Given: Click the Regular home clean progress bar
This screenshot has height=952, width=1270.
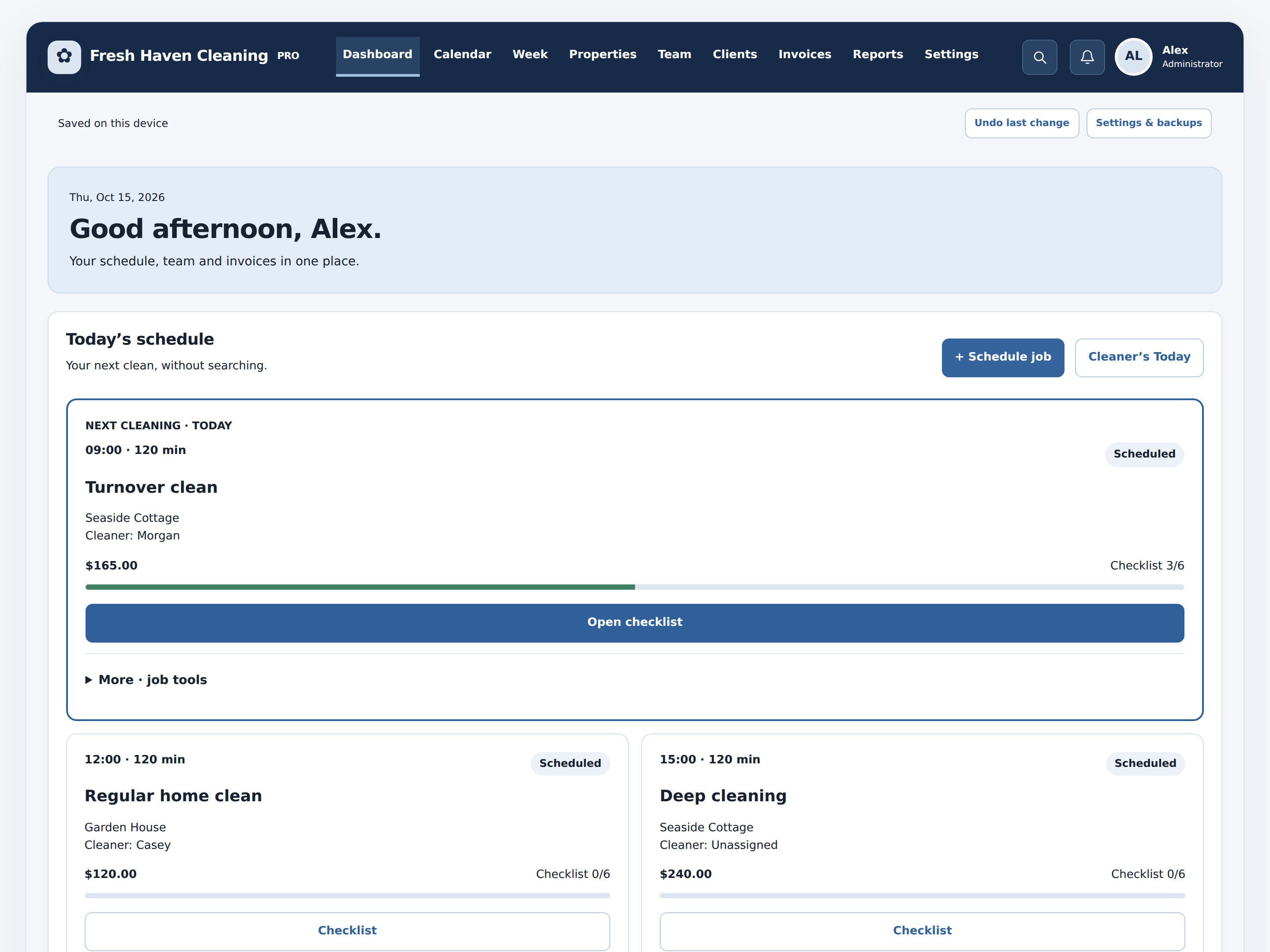Looking at the screenshot, I should coord(347,895).
